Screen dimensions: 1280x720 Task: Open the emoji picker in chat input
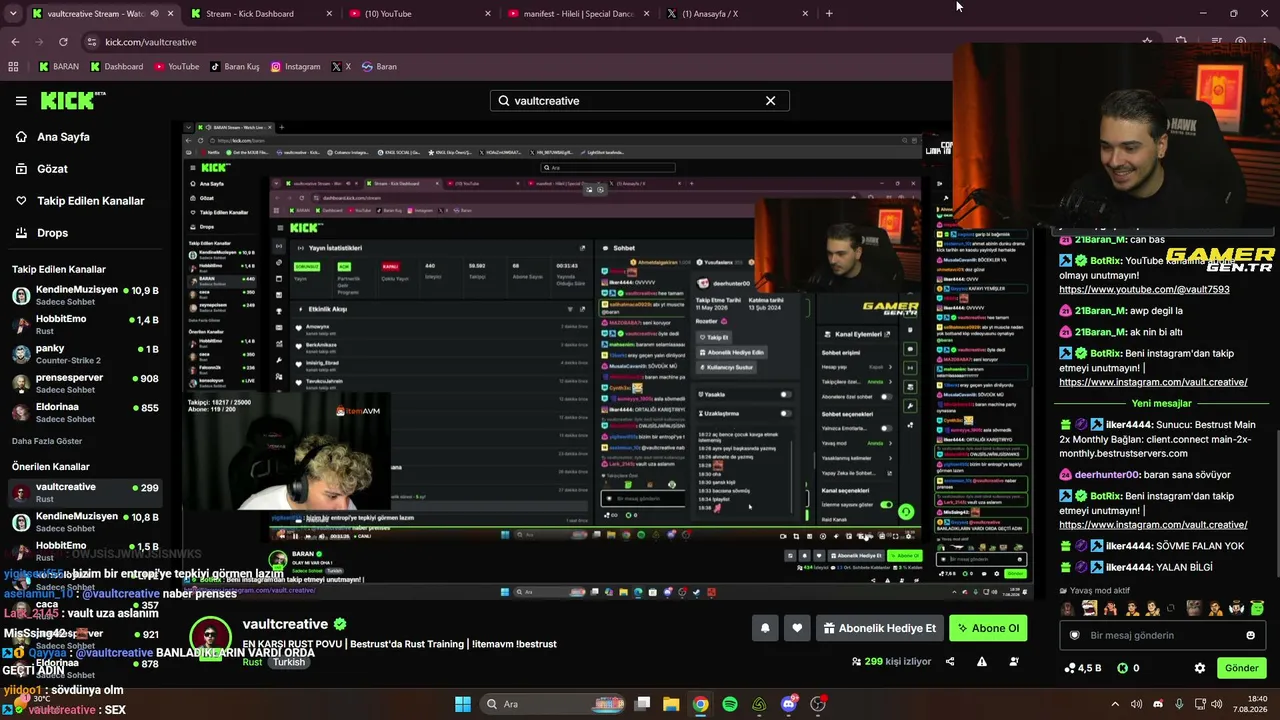tap(1250, 635)
